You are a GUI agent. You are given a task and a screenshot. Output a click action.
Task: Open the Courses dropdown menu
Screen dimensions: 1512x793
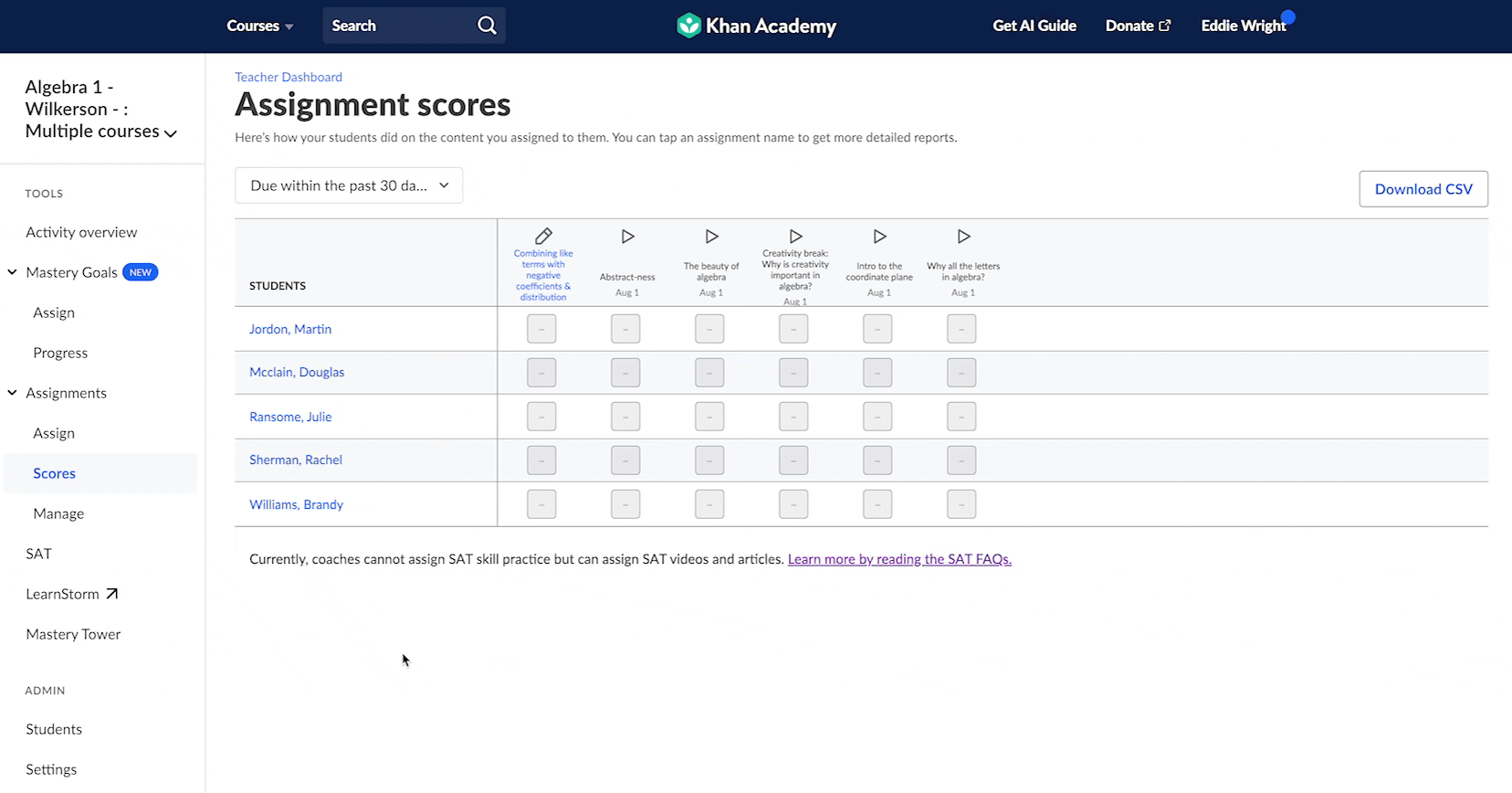pos(260,26)
